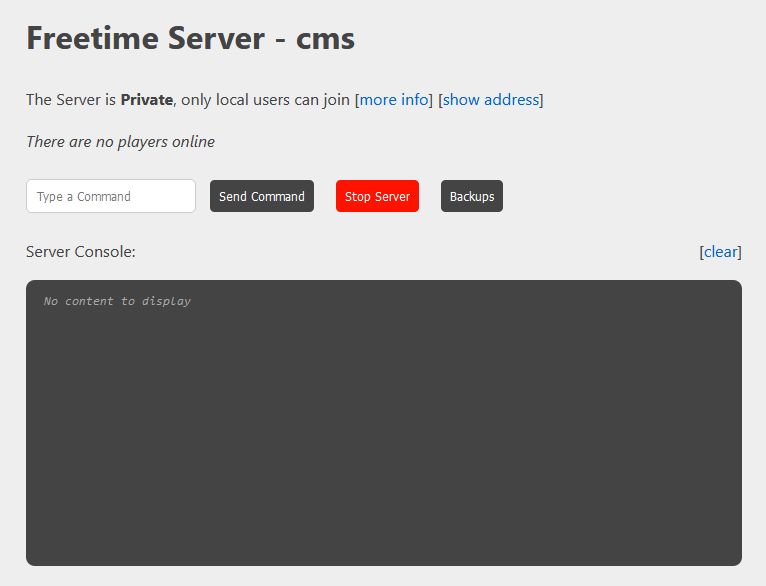The image size is (766, 586).
Task: Open the Backups page
Action: point(472,196)
